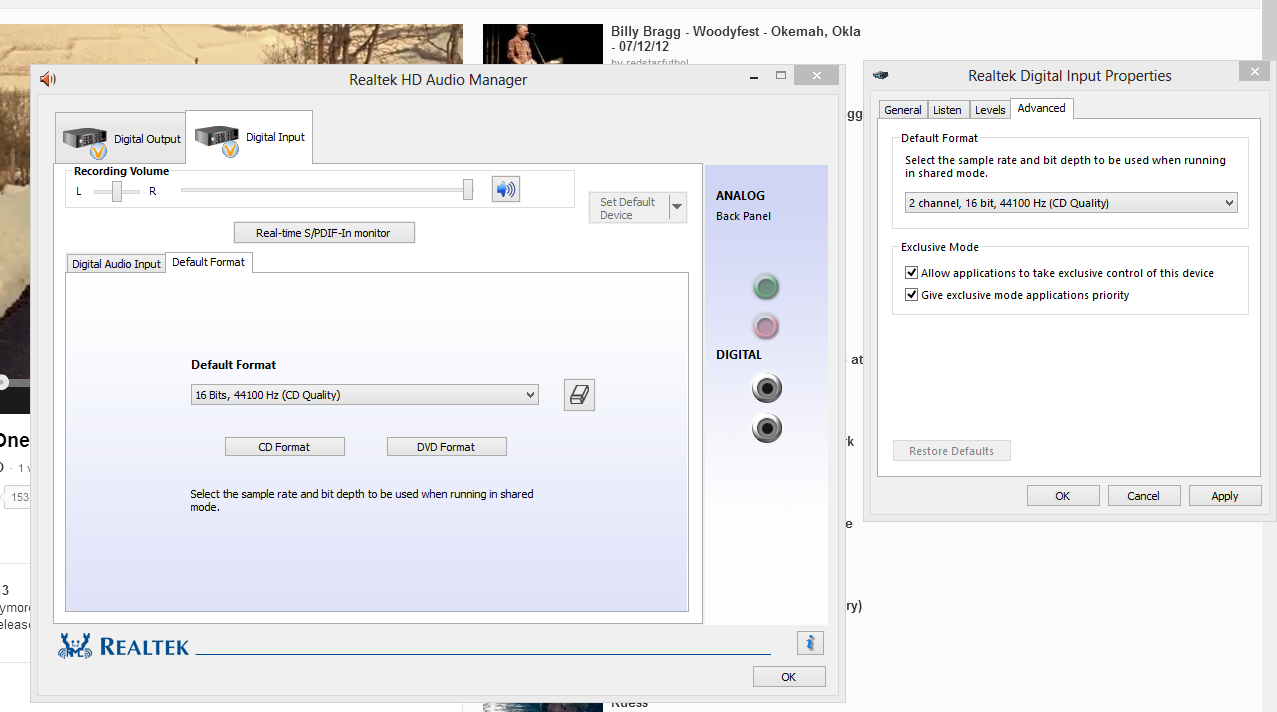Image resolution: width=1277 pixels, height=712 pixels.
Task: Apply the CD Format preset
Action: (285, 447)
